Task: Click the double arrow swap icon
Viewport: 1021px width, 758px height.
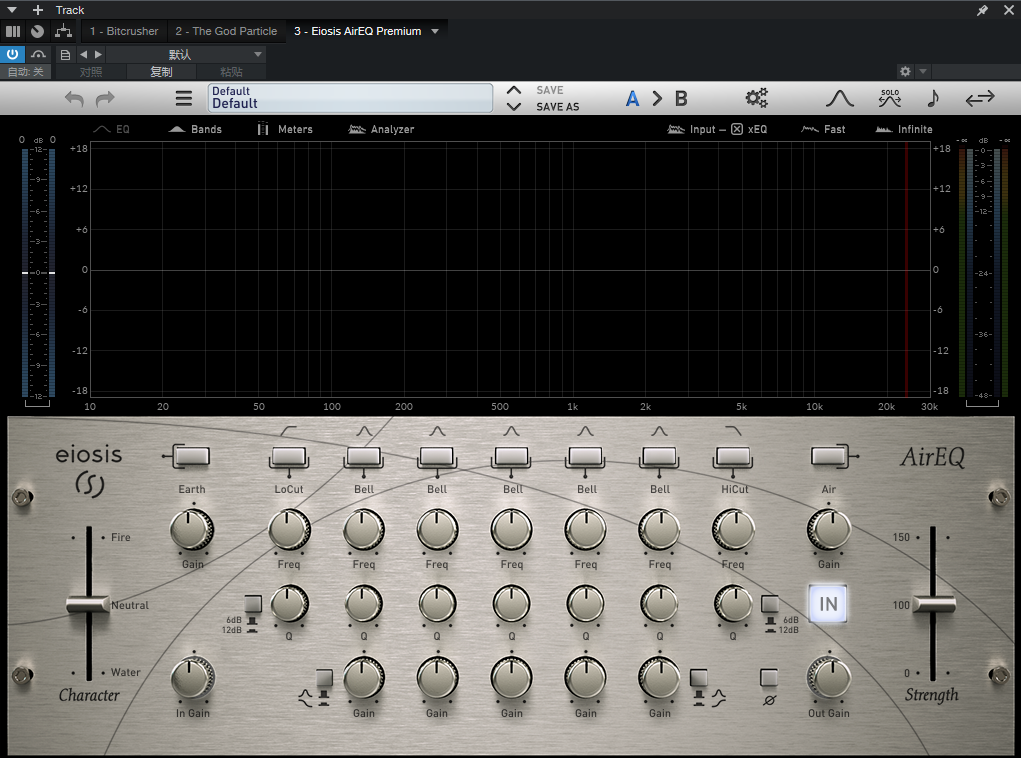Action: click(979, 98)
